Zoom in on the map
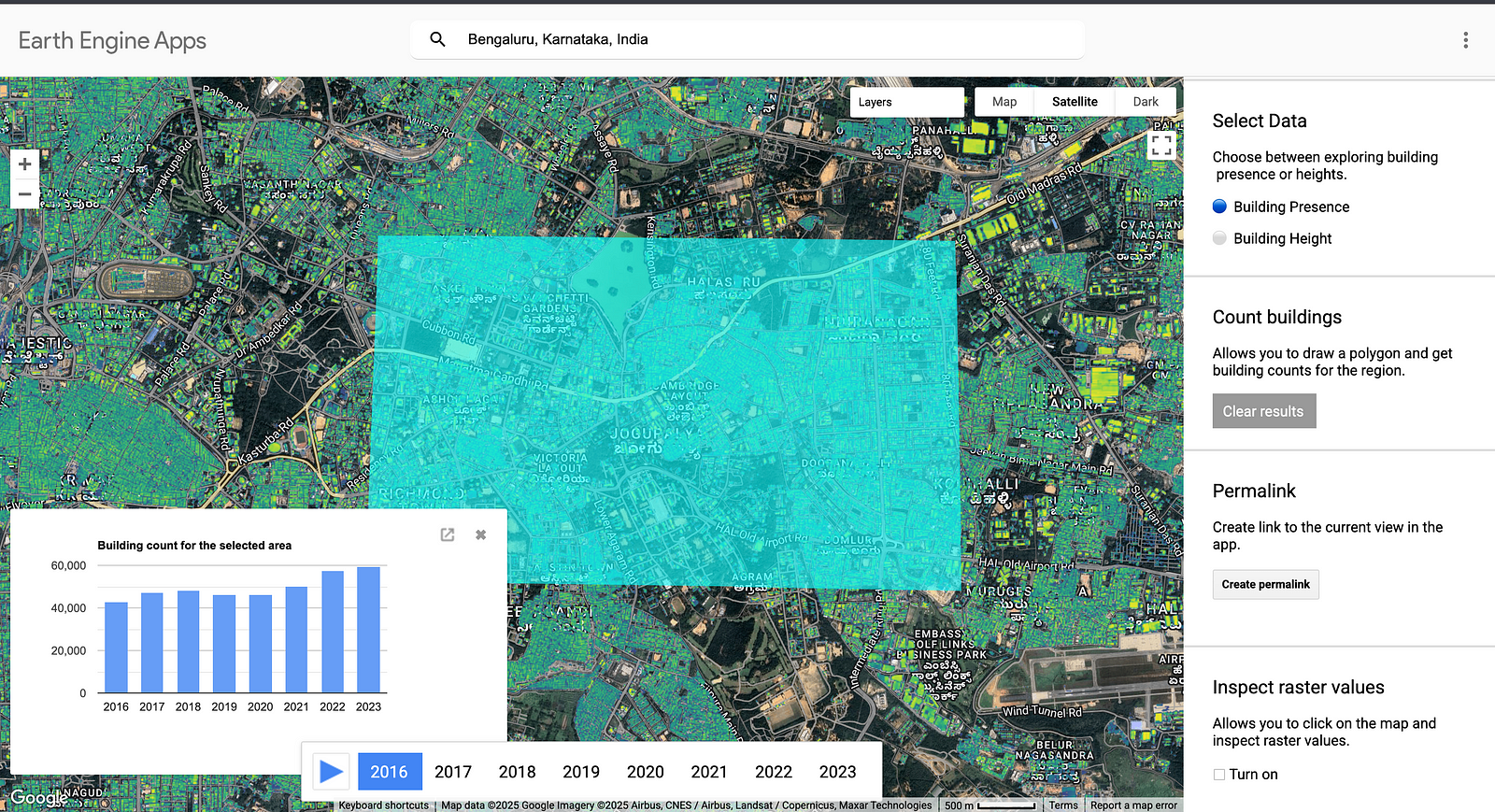Image resolution: width=1495 pixels, height=812 pixels. (x=24, y=164)
